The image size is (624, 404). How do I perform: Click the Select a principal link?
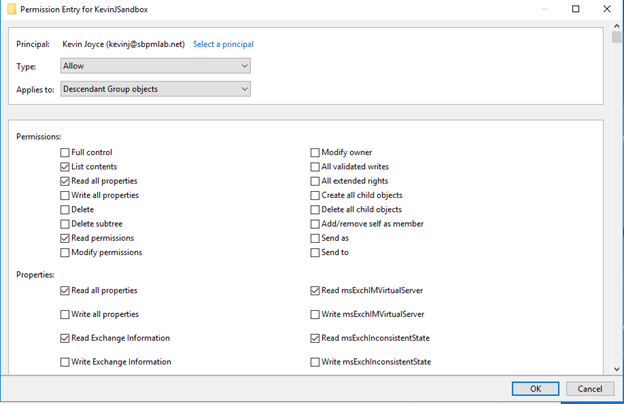223,44
